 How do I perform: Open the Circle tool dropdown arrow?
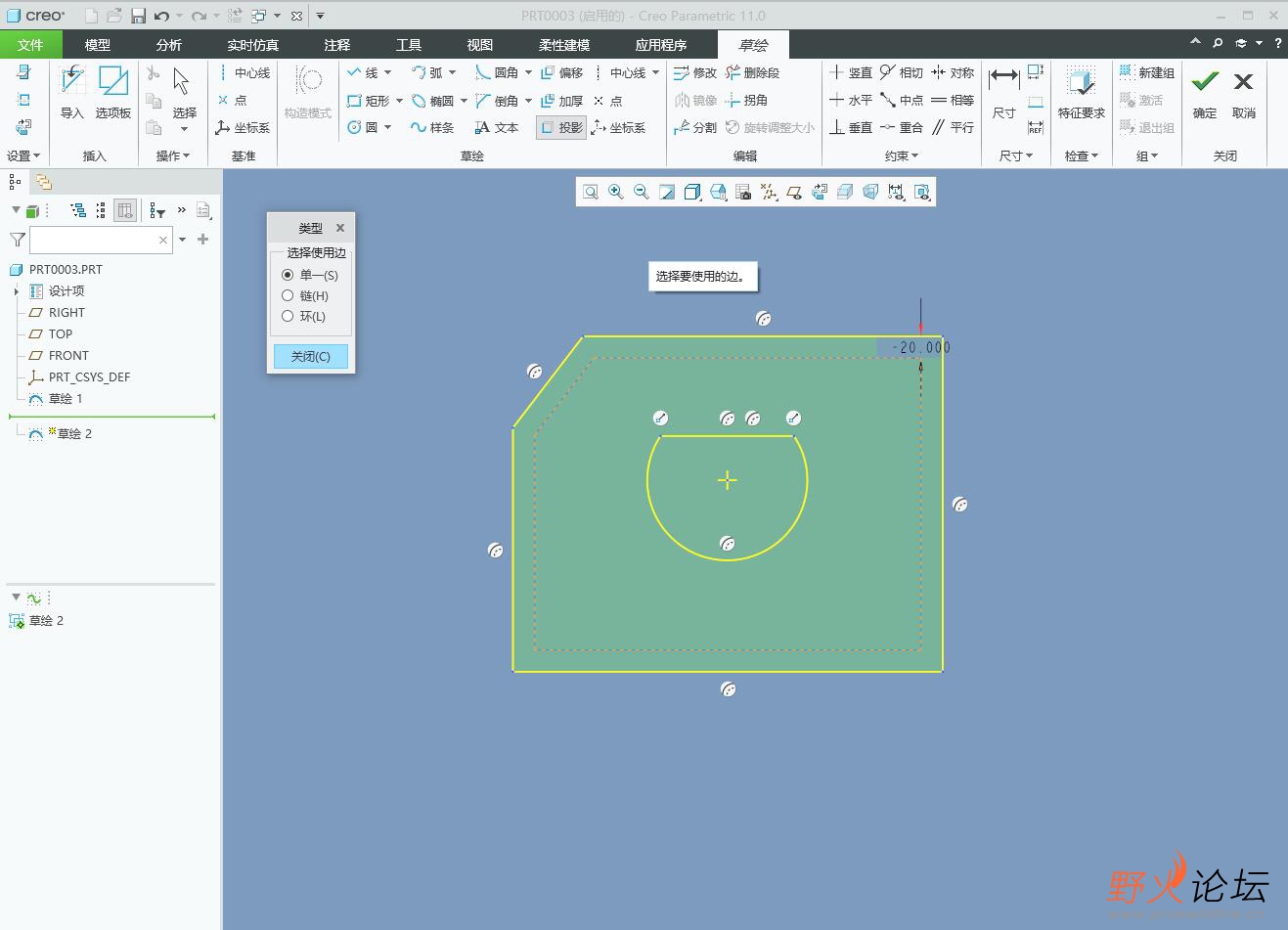(x=388, y=127)
